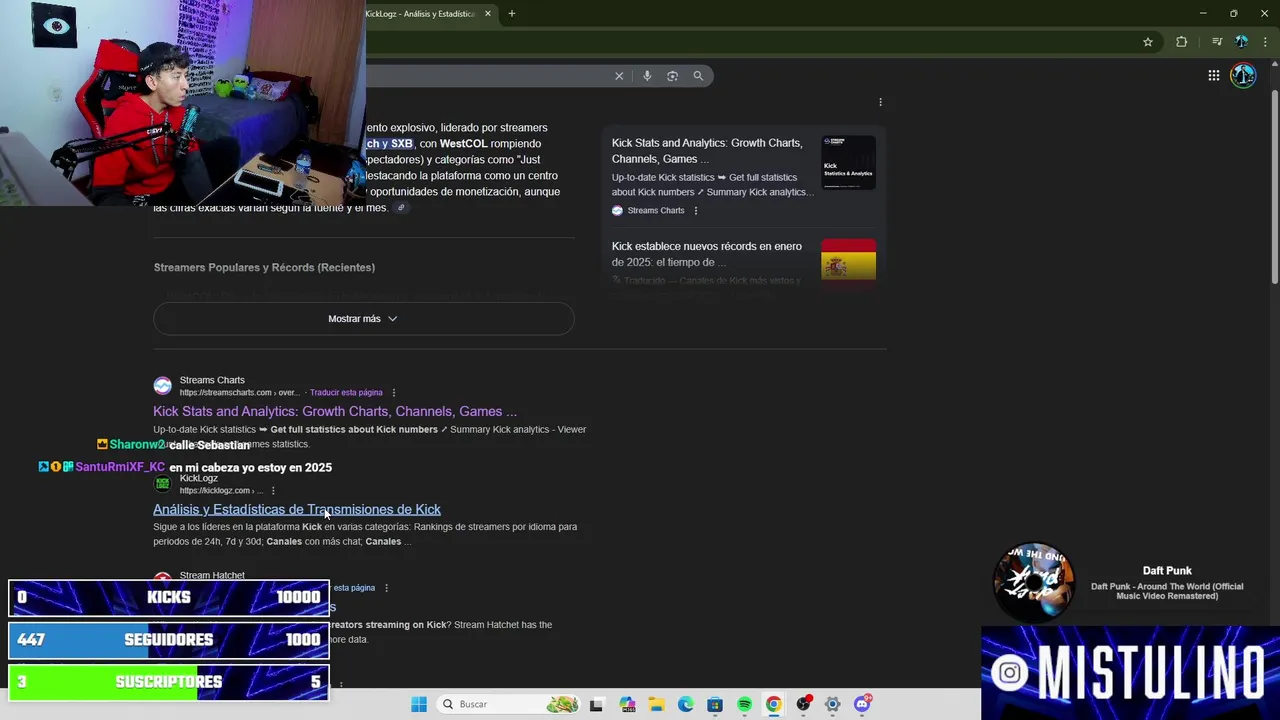
Task: Click the magnifying glass search button
Action: 698,76
